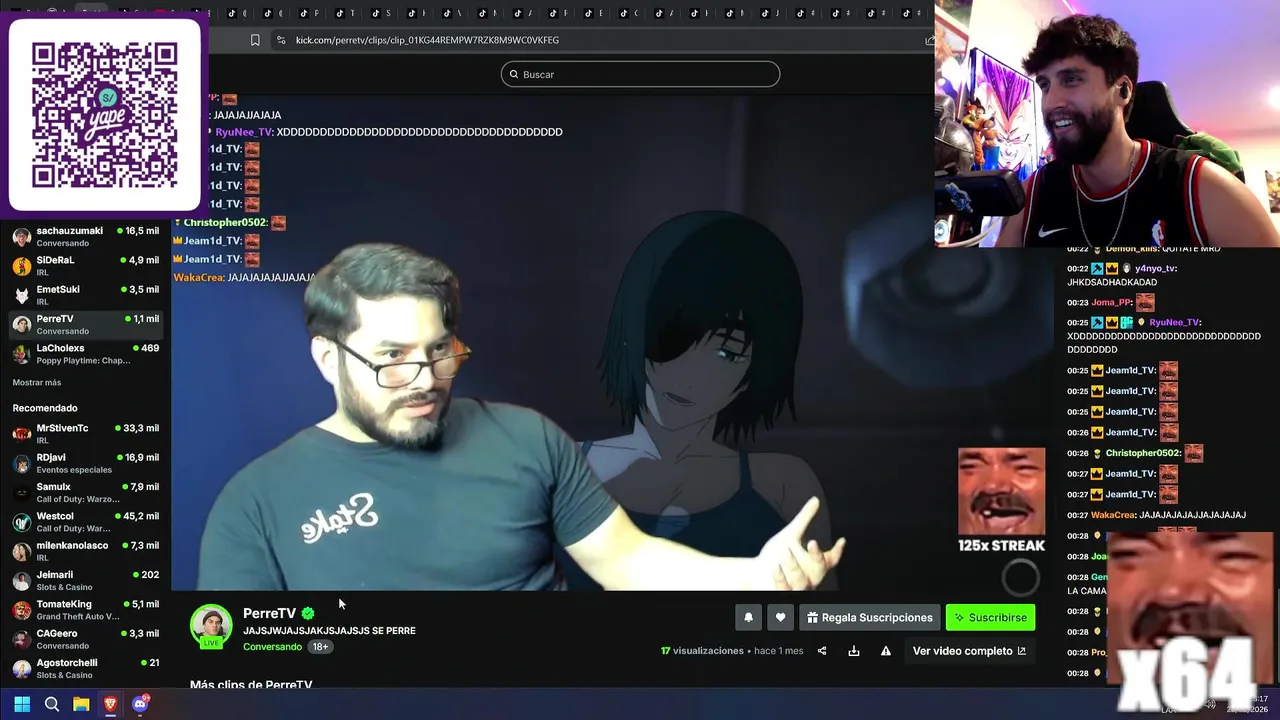Open MrStivenTc recommended channel

tap(85, 434)
